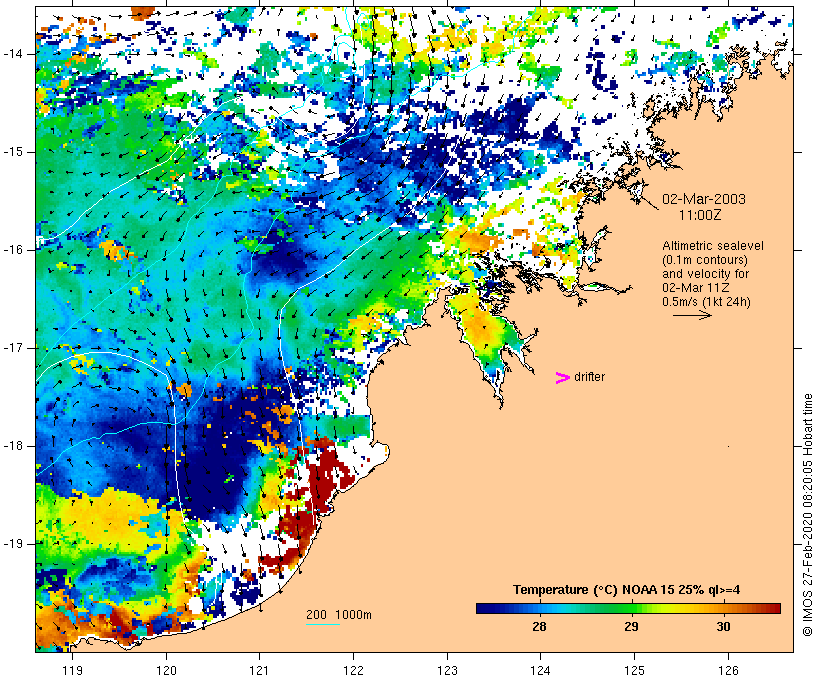Click the longitude axis label 122

(x=354, y=670)
